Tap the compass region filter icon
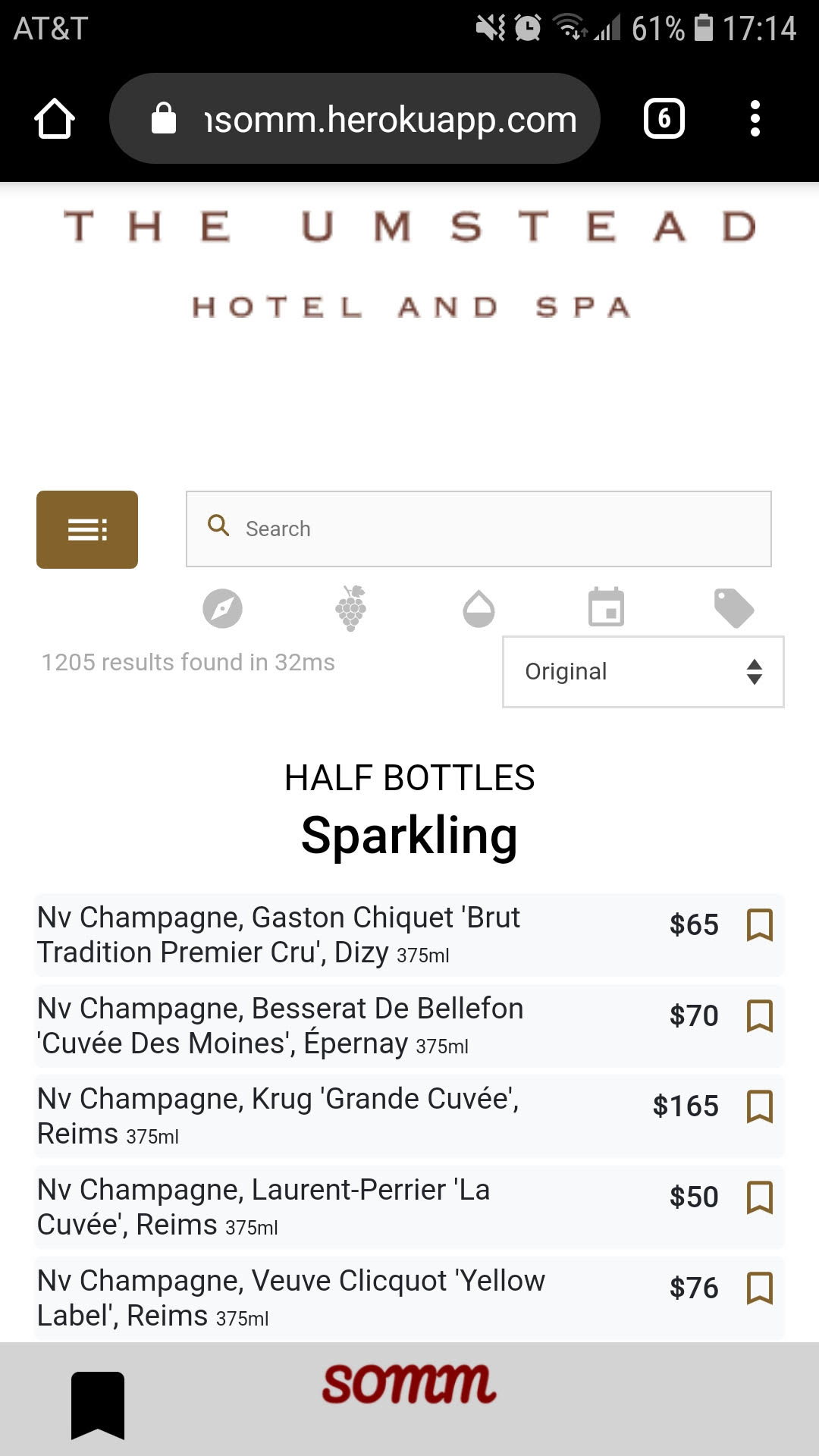Screen dimensions: 819x1456 point(222,608)
